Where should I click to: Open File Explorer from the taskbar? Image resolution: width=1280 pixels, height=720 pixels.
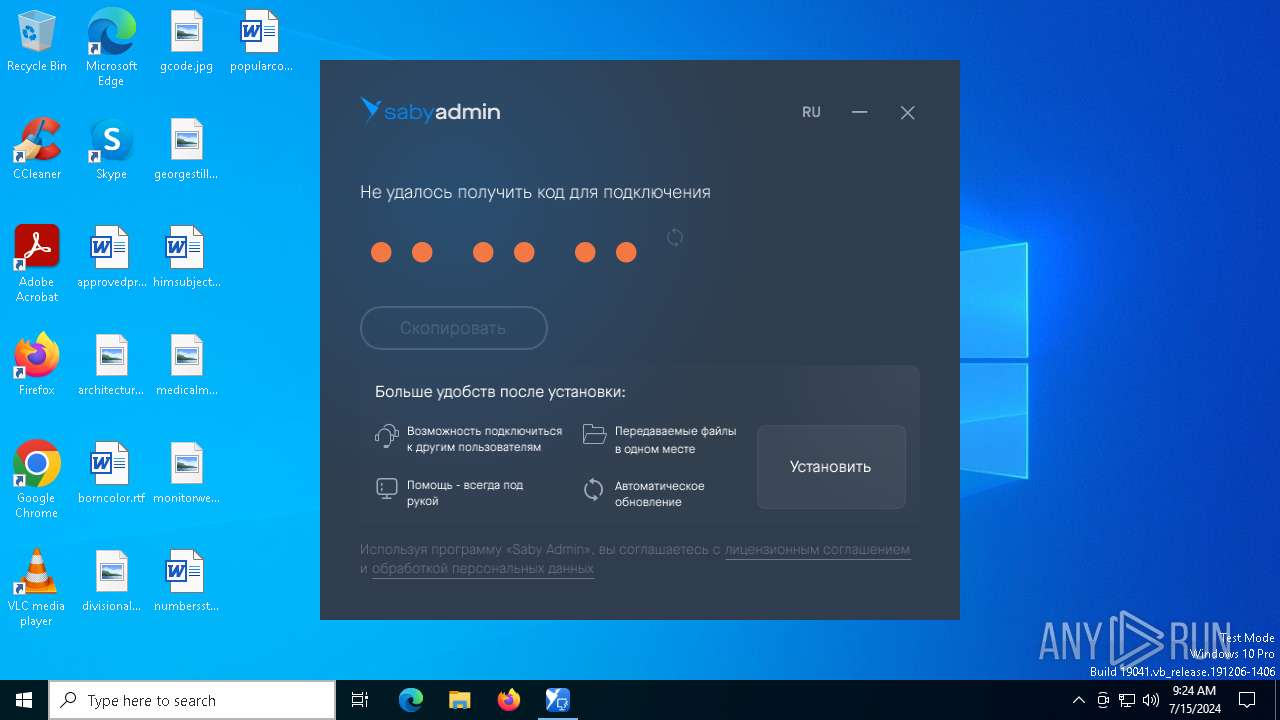pos(459,700)
